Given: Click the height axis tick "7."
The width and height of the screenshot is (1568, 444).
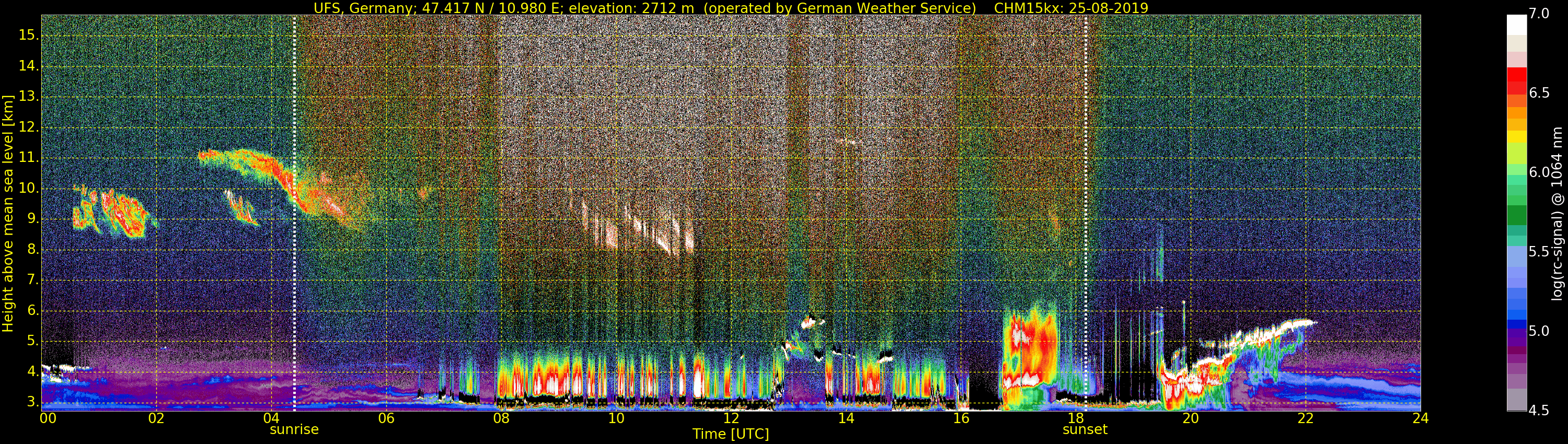Looking at the screenshot, I should pos(32,280).
